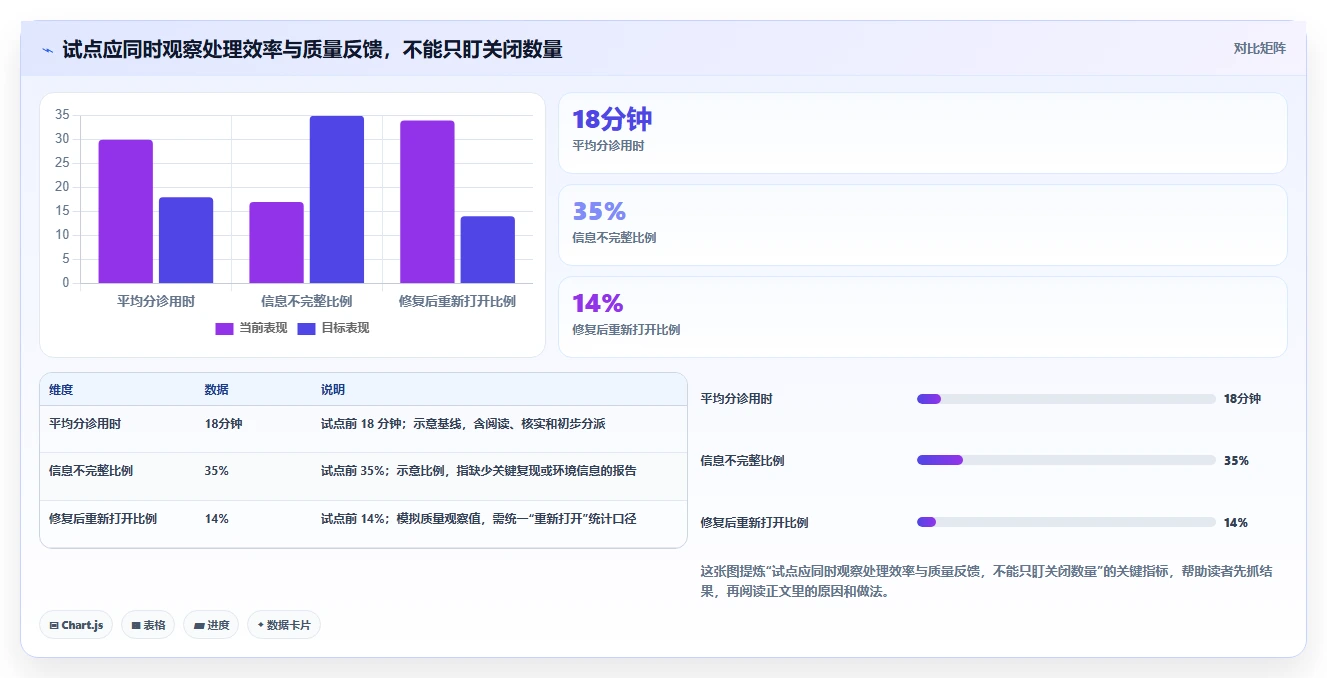Click 修复后重新打开比例 label in the progress list
1327x678 pixels.
[755, 523]
